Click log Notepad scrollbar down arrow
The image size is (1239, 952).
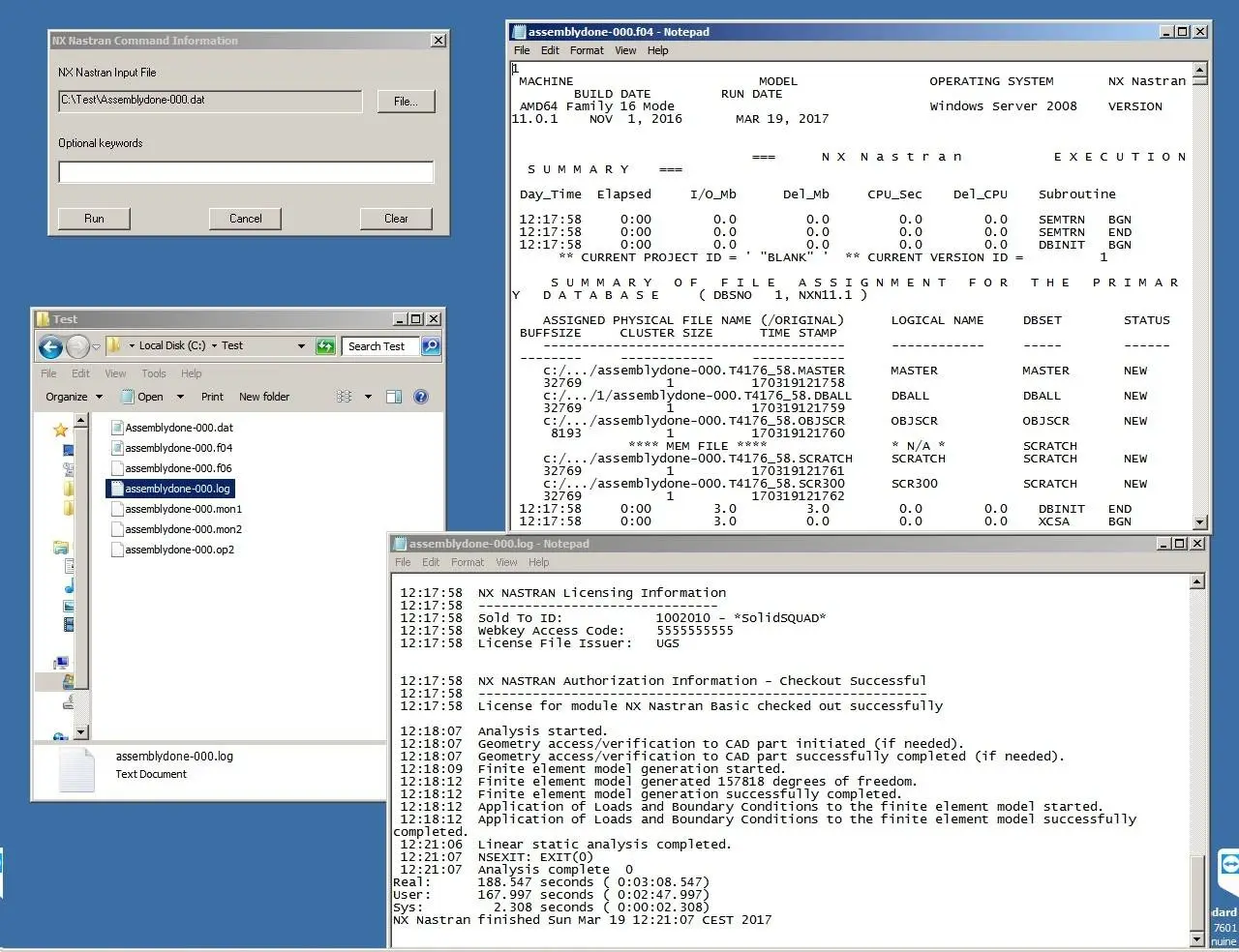point(1197,938)
